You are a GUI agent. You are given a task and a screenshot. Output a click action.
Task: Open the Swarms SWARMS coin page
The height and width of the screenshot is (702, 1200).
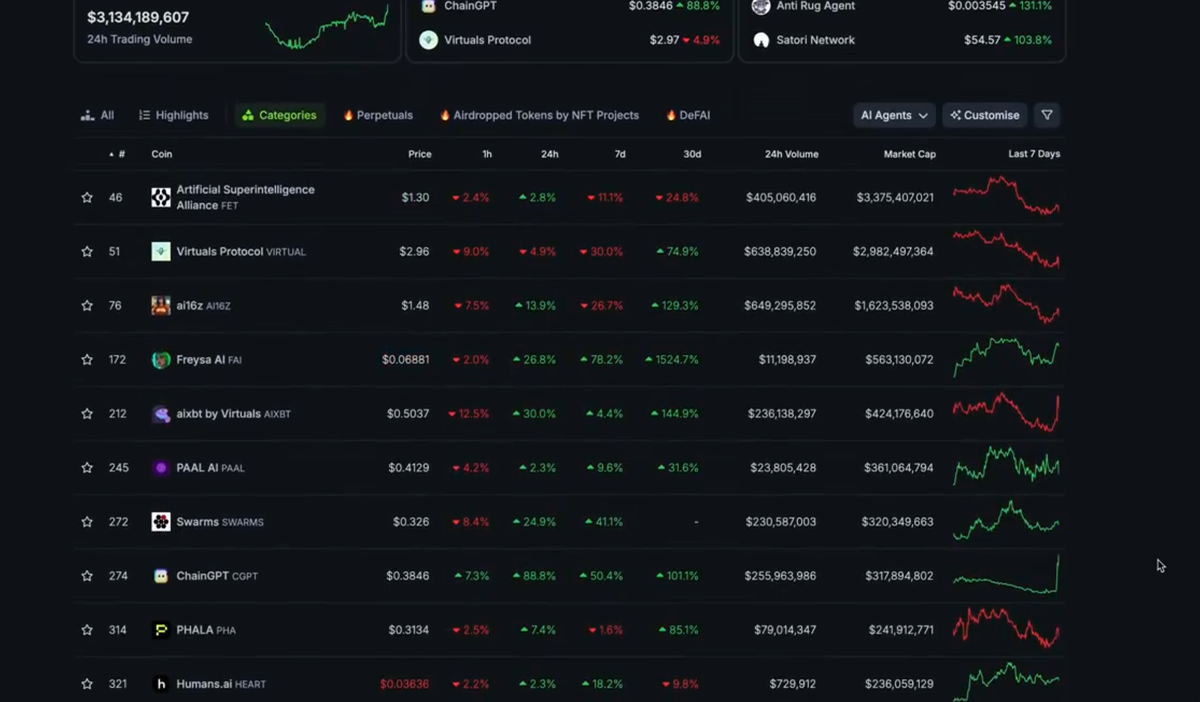[220, 522]
